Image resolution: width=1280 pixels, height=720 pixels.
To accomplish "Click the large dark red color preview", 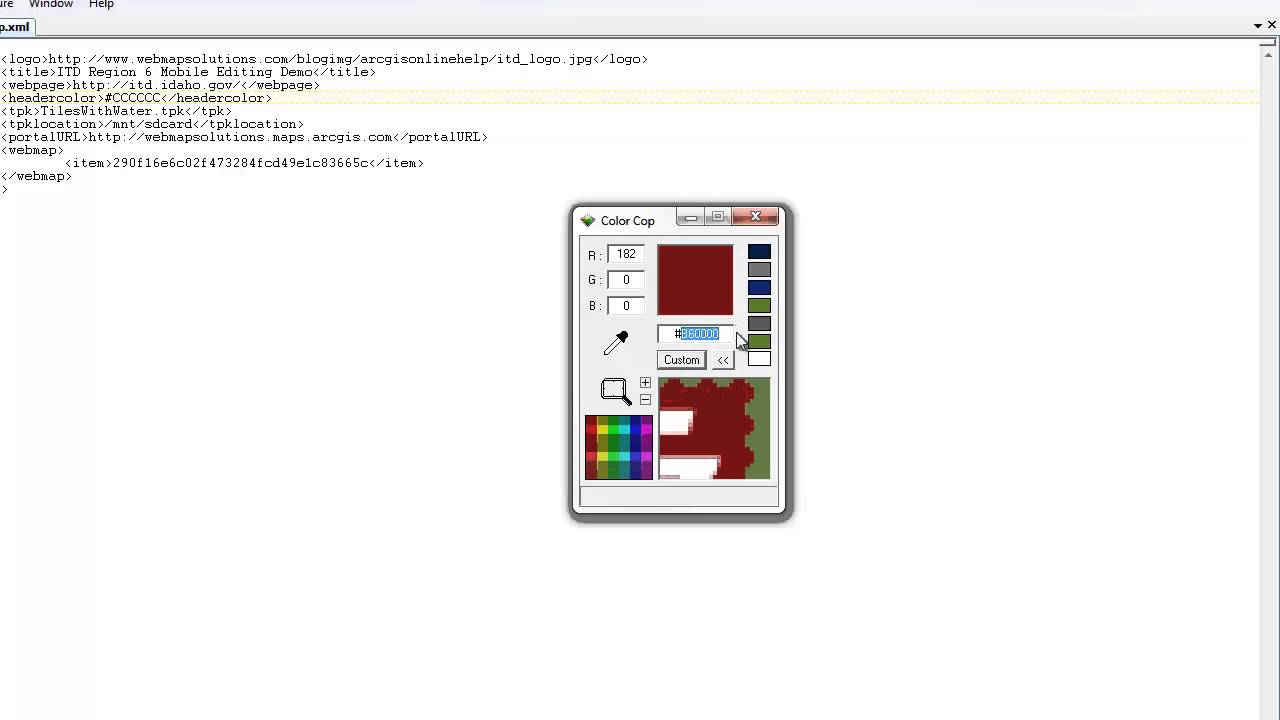I will [695, 280].
